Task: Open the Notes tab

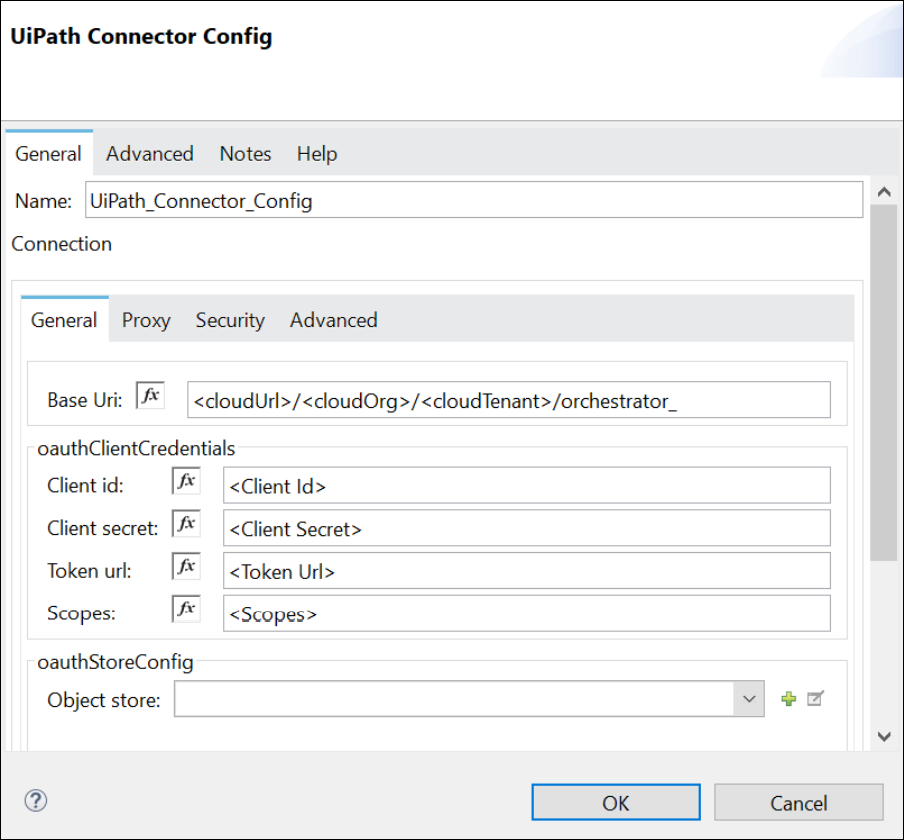Action: [x=245, y=154]
